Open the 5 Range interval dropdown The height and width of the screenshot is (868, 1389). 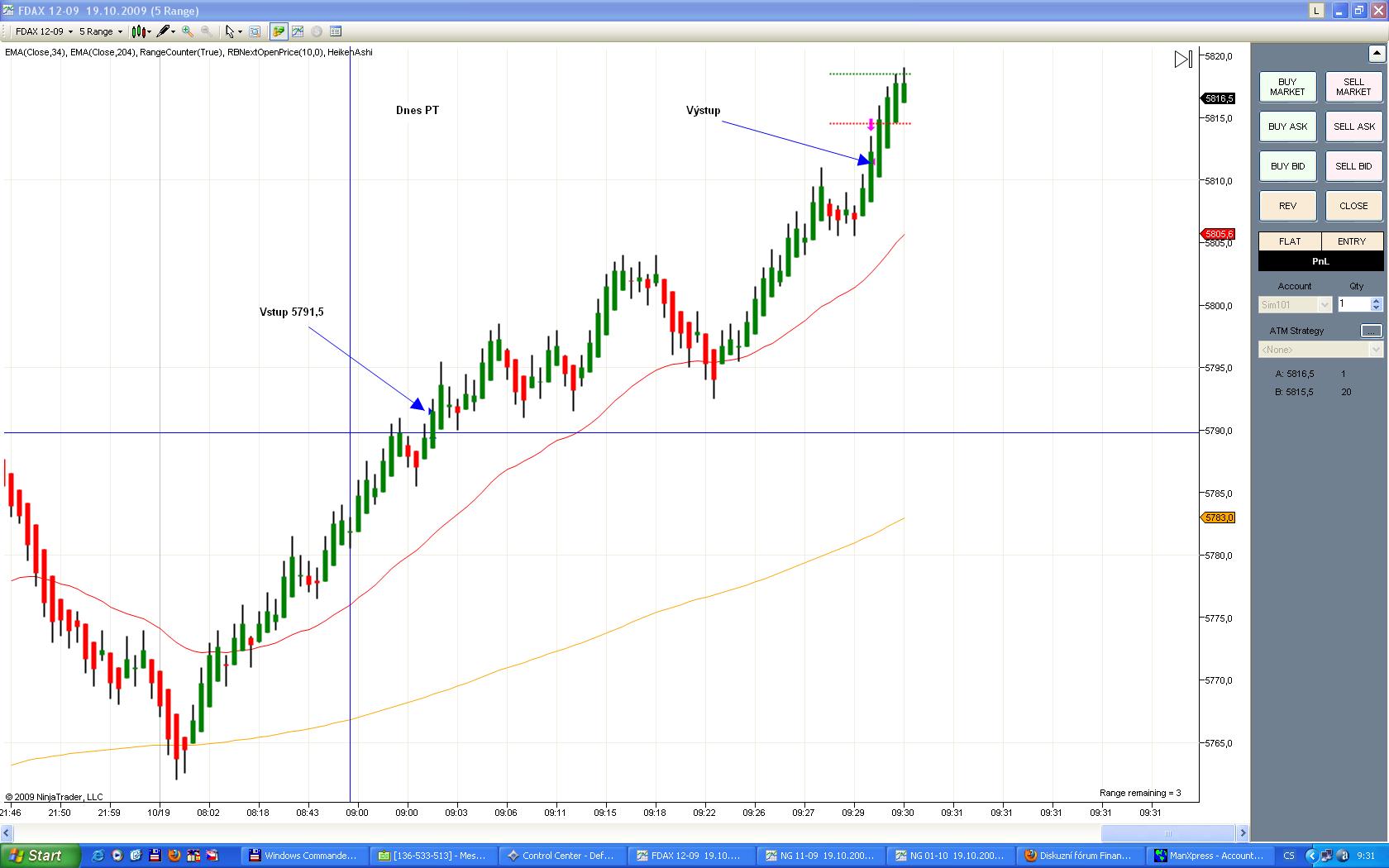tap(100, 31)
